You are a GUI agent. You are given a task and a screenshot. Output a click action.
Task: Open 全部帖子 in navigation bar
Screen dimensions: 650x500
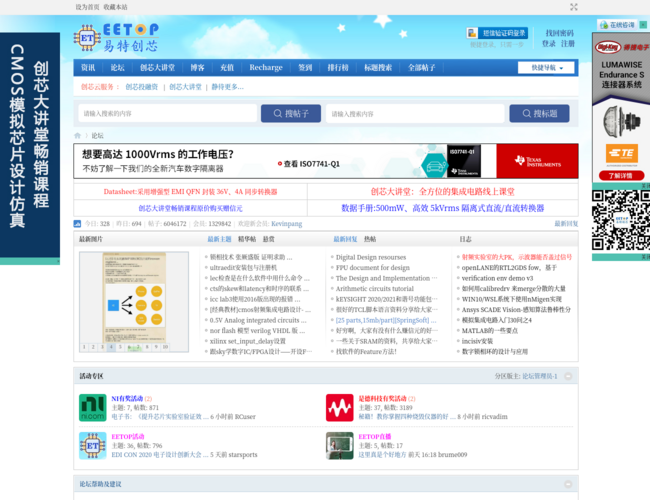pyautogui.click(x=422, y=68)
